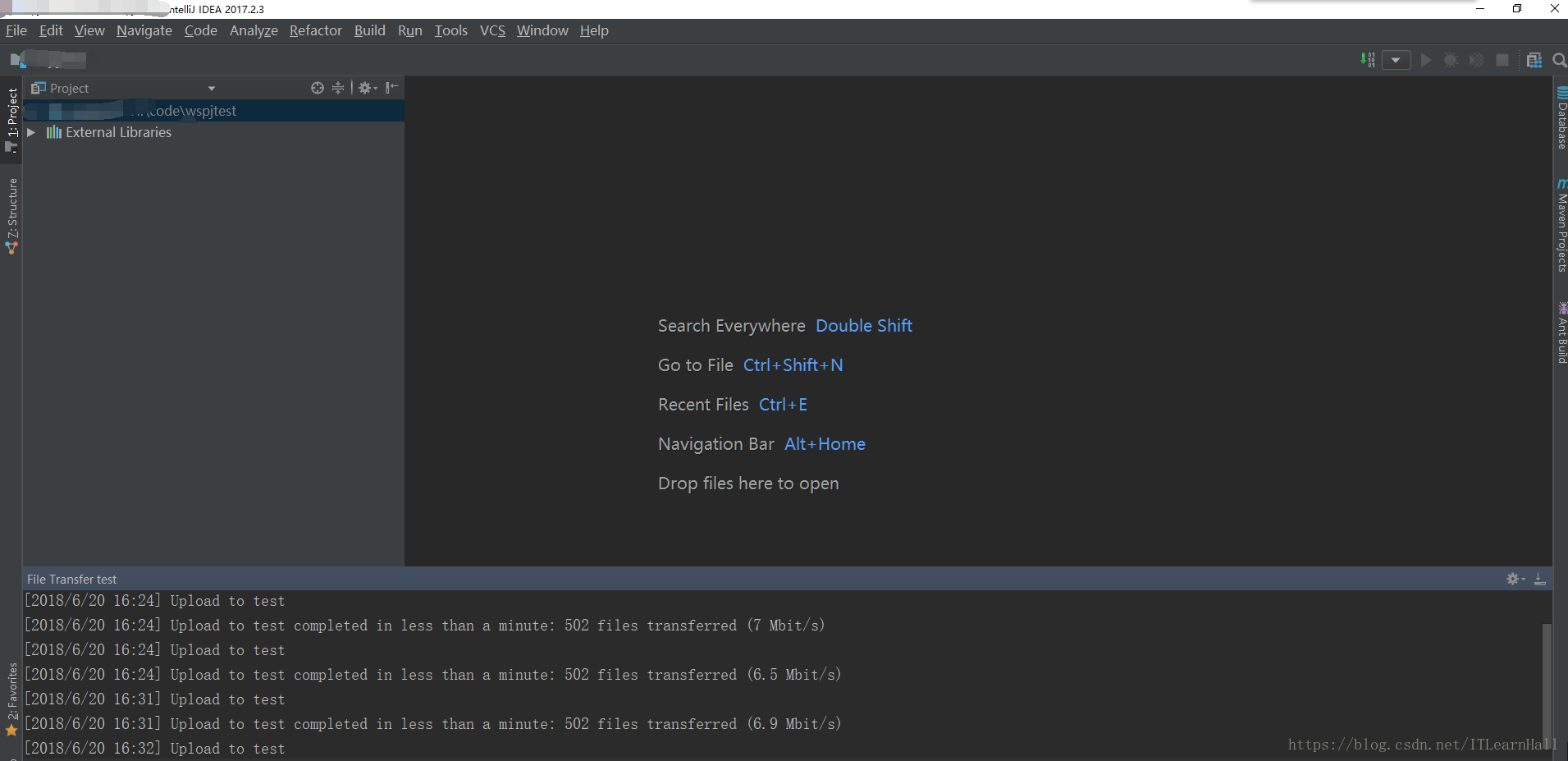Open the Analyze menu

tap(254, 30)
